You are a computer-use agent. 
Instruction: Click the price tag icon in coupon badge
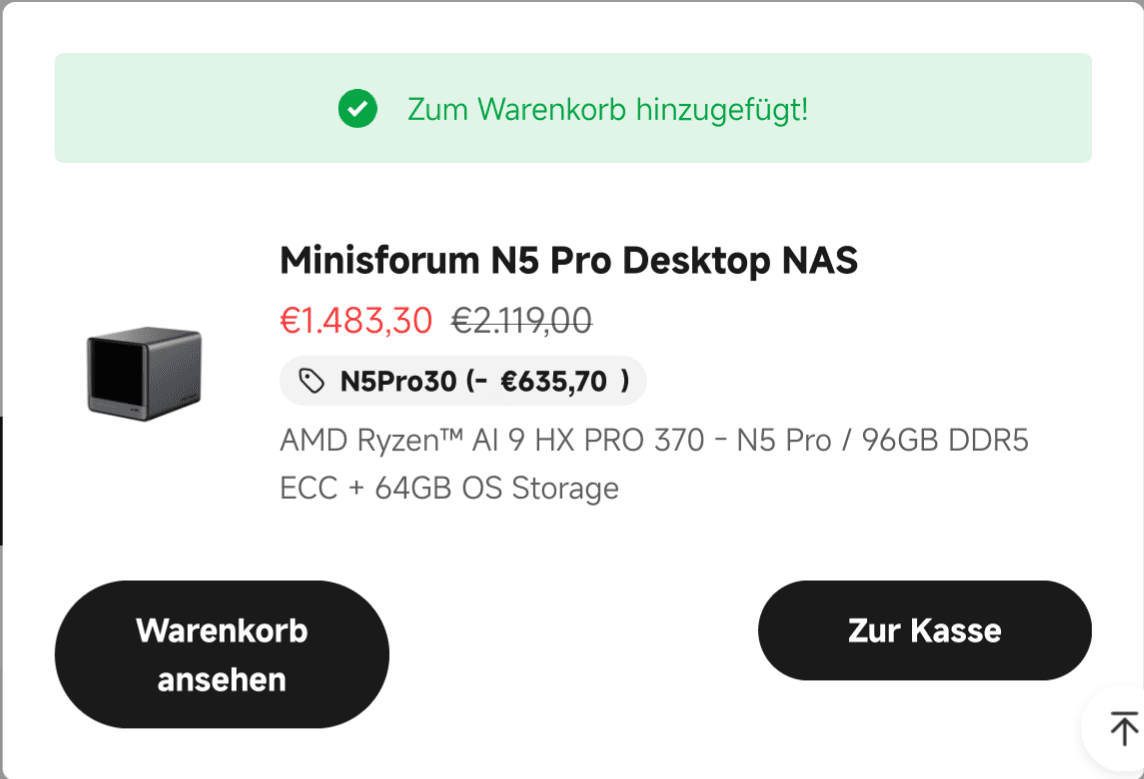312,381
